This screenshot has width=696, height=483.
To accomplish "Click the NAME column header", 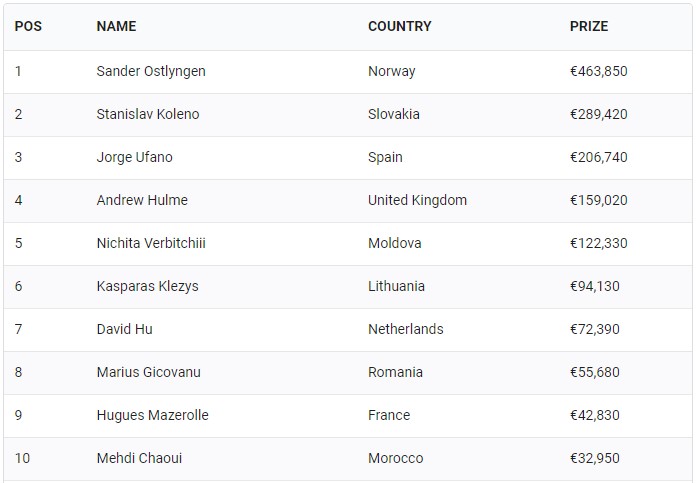I will click(x=116, y=26).
